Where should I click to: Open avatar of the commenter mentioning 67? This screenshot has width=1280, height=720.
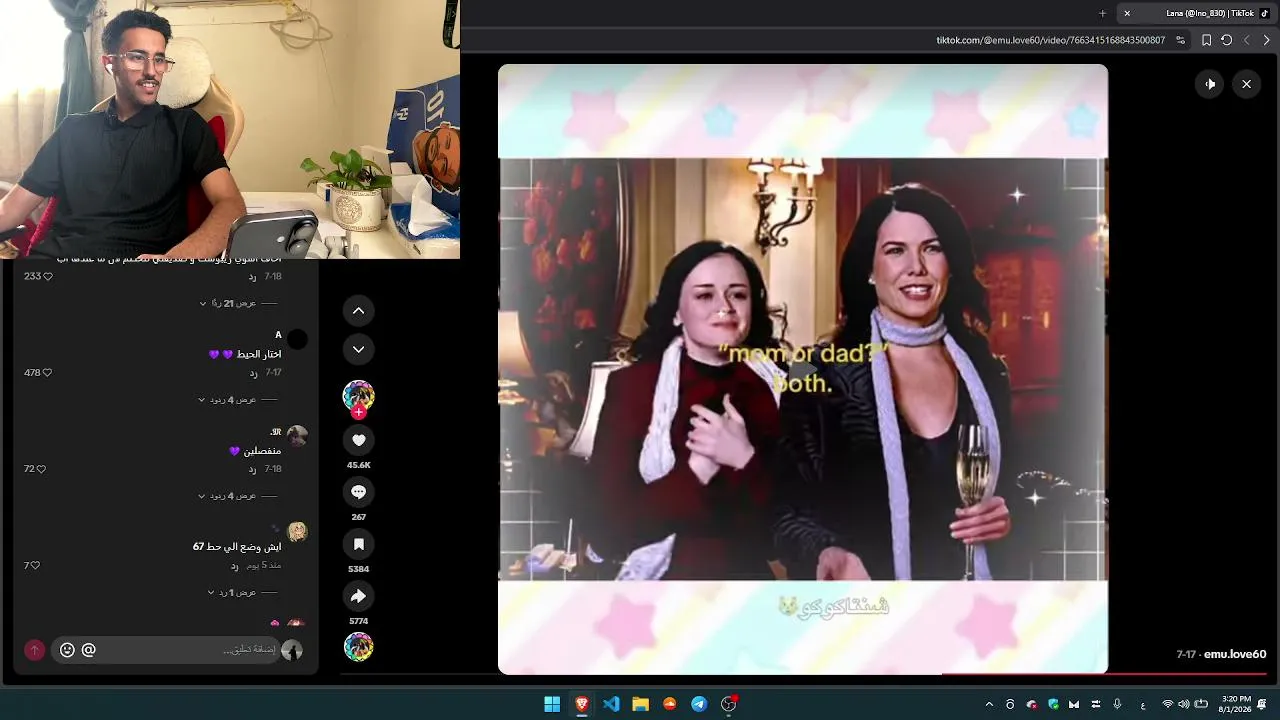pyautogui.click(x=297, y=532)
